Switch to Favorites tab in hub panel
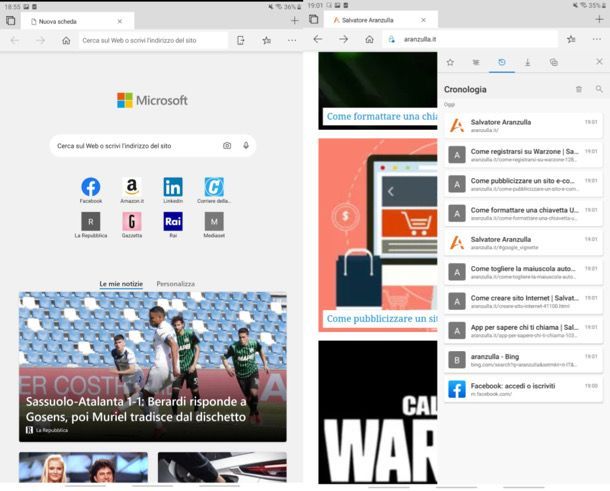This screenshot has width=610, height=491. click(x=450, y=62)
